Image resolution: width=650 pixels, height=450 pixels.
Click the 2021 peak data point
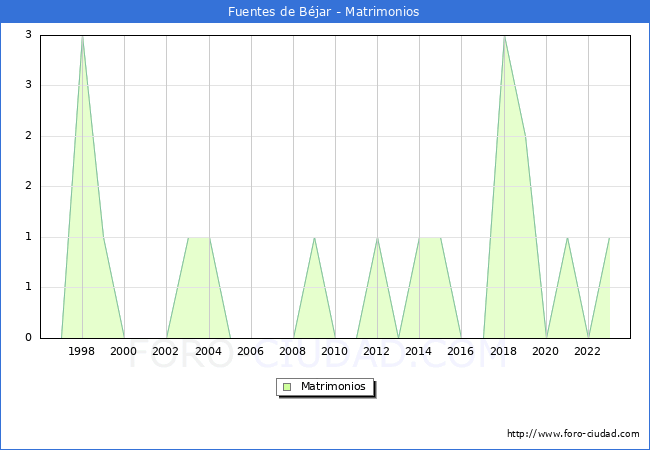click(567, 238)
